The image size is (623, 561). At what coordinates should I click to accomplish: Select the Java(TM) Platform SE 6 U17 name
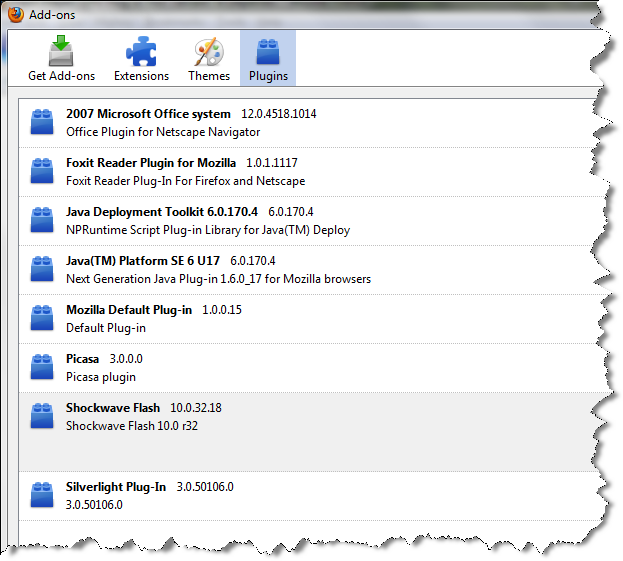(x=143, y=261)
